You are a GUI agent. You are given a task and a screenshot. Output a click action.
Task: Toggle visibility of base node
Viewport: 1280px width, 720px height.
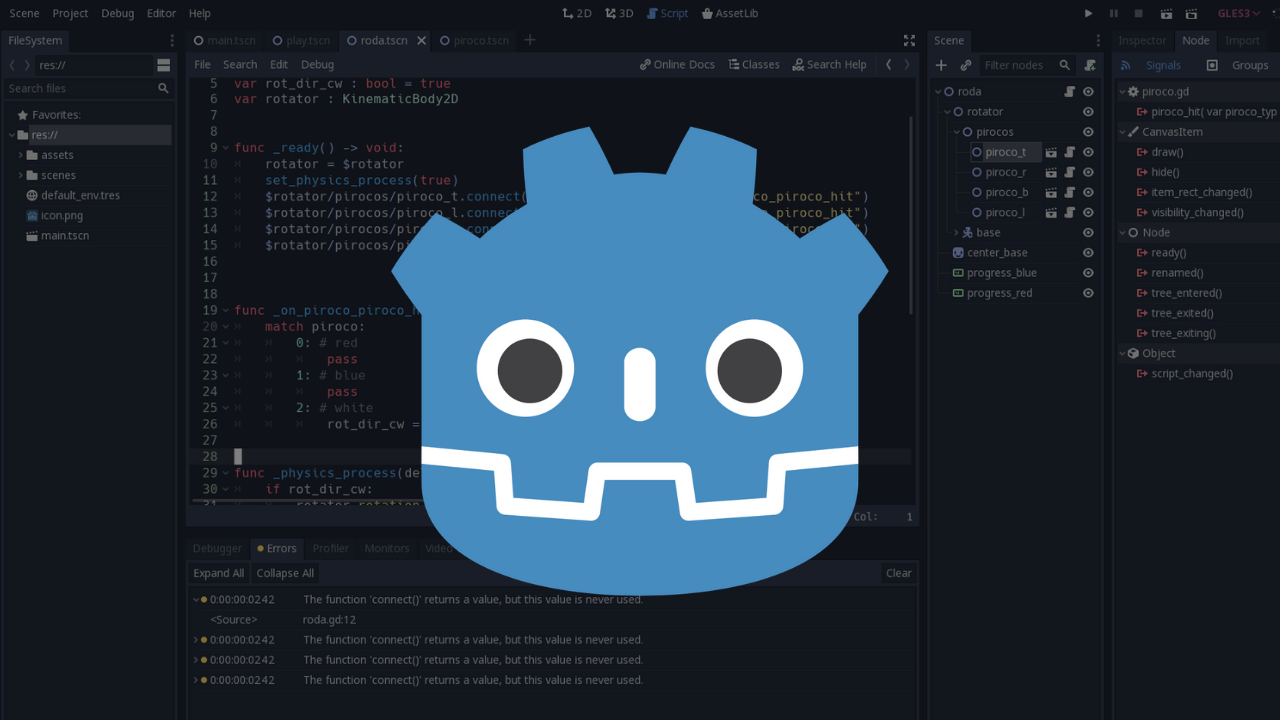(x=1088, y=232)
